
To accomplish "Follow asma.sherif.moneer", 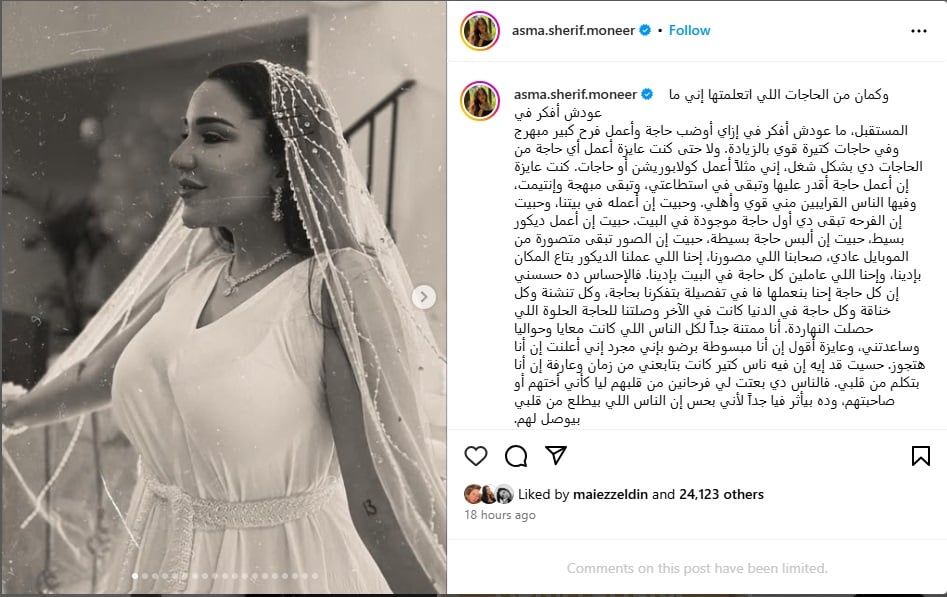I will (689, 30).
